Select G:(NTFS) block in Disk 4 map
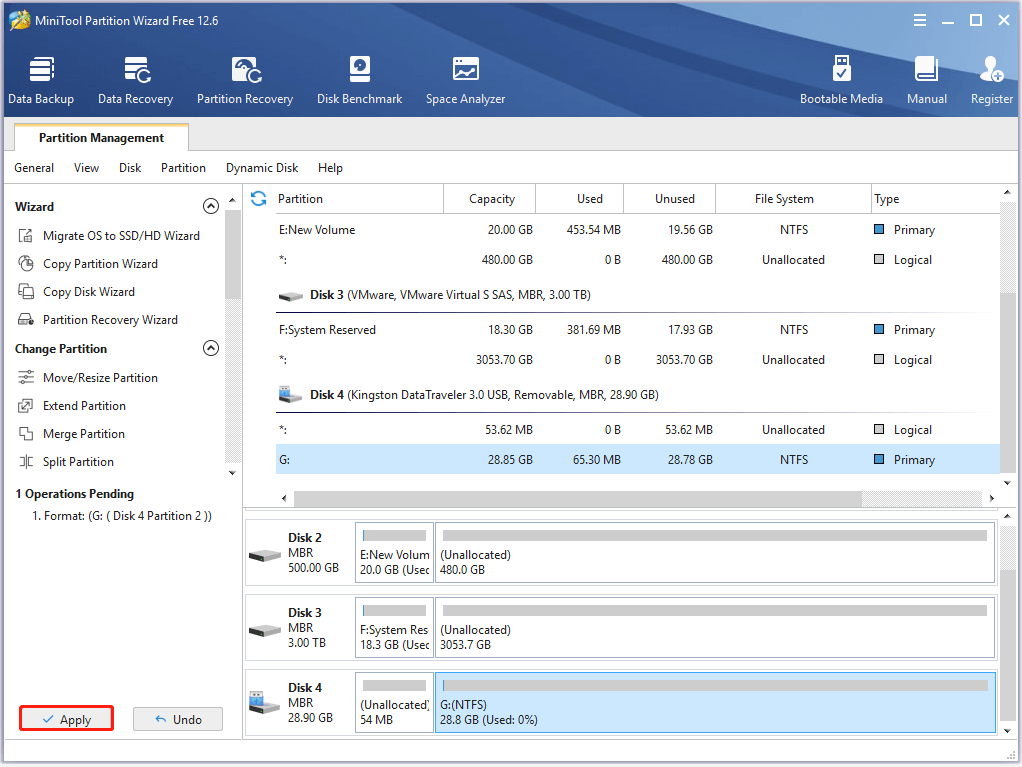This screenshot has height=767, width=1022. 715,702
